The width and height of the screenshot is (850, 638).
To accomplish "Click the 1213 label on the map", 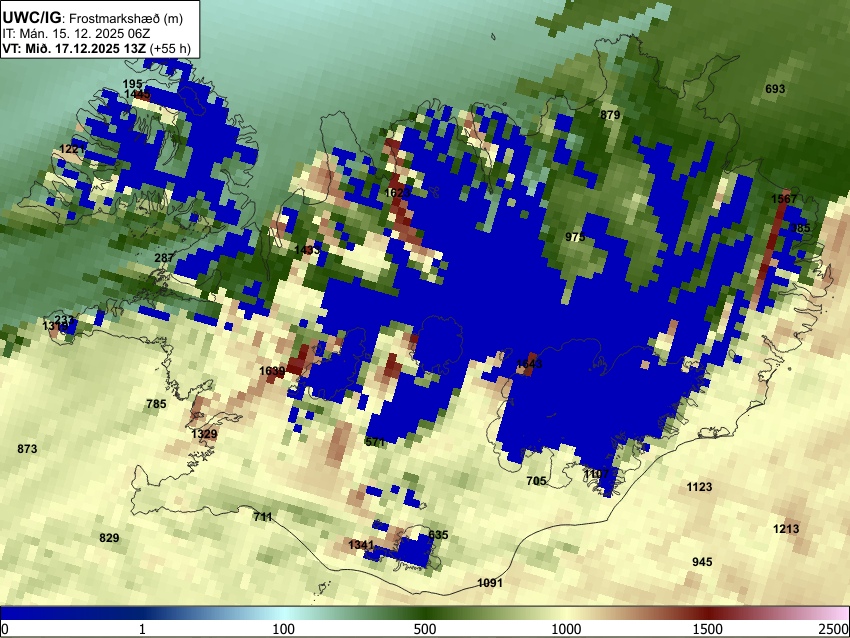I will 786,529.
